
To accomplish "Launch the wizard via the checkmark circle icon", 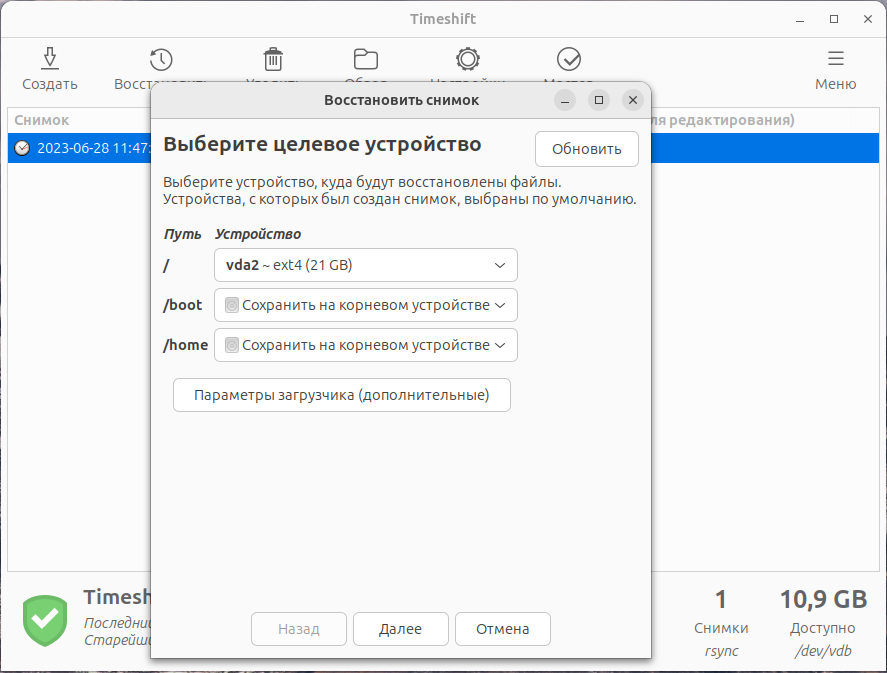I will click(x=569, y=59).
